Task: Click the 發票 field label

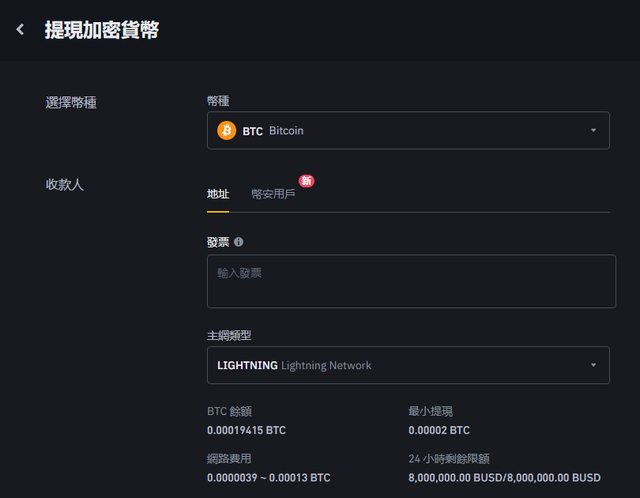Action: point(218,242)
